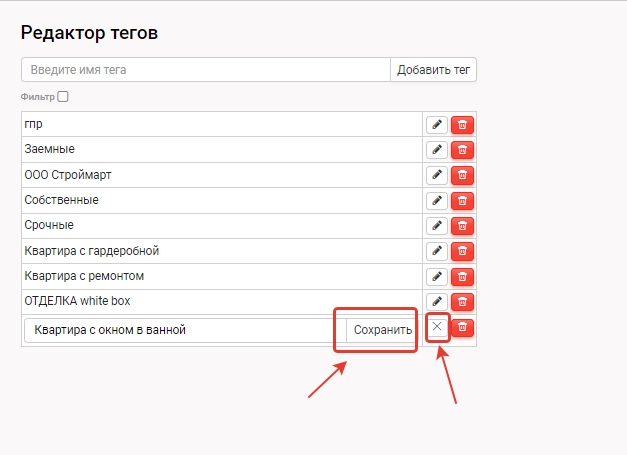Edit the "ОТДЕЛКА white box" tag
The height and width of the screenshot is (455, 627).
pos(437,301)
